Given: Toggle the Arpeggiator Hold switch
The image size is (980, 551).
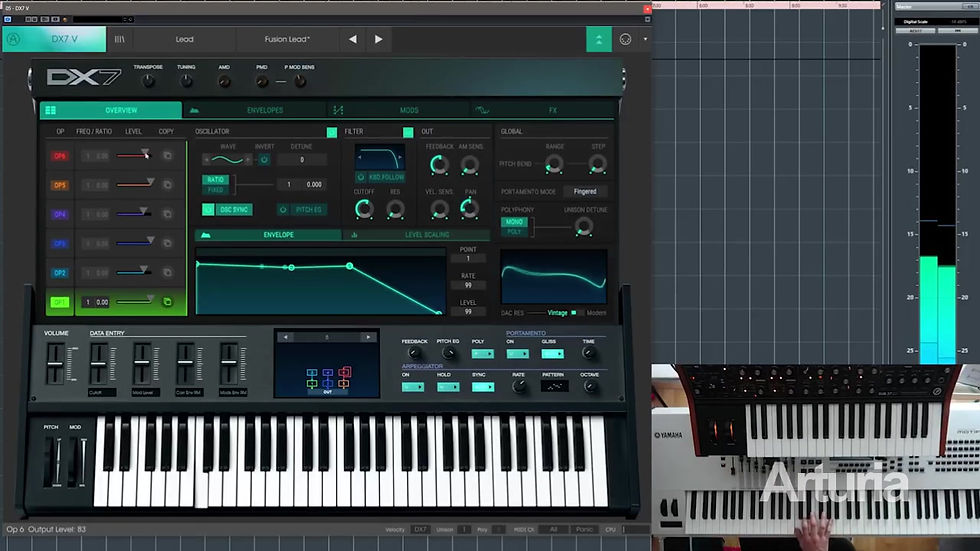Looking at the screenshot, I should (448, 387).
